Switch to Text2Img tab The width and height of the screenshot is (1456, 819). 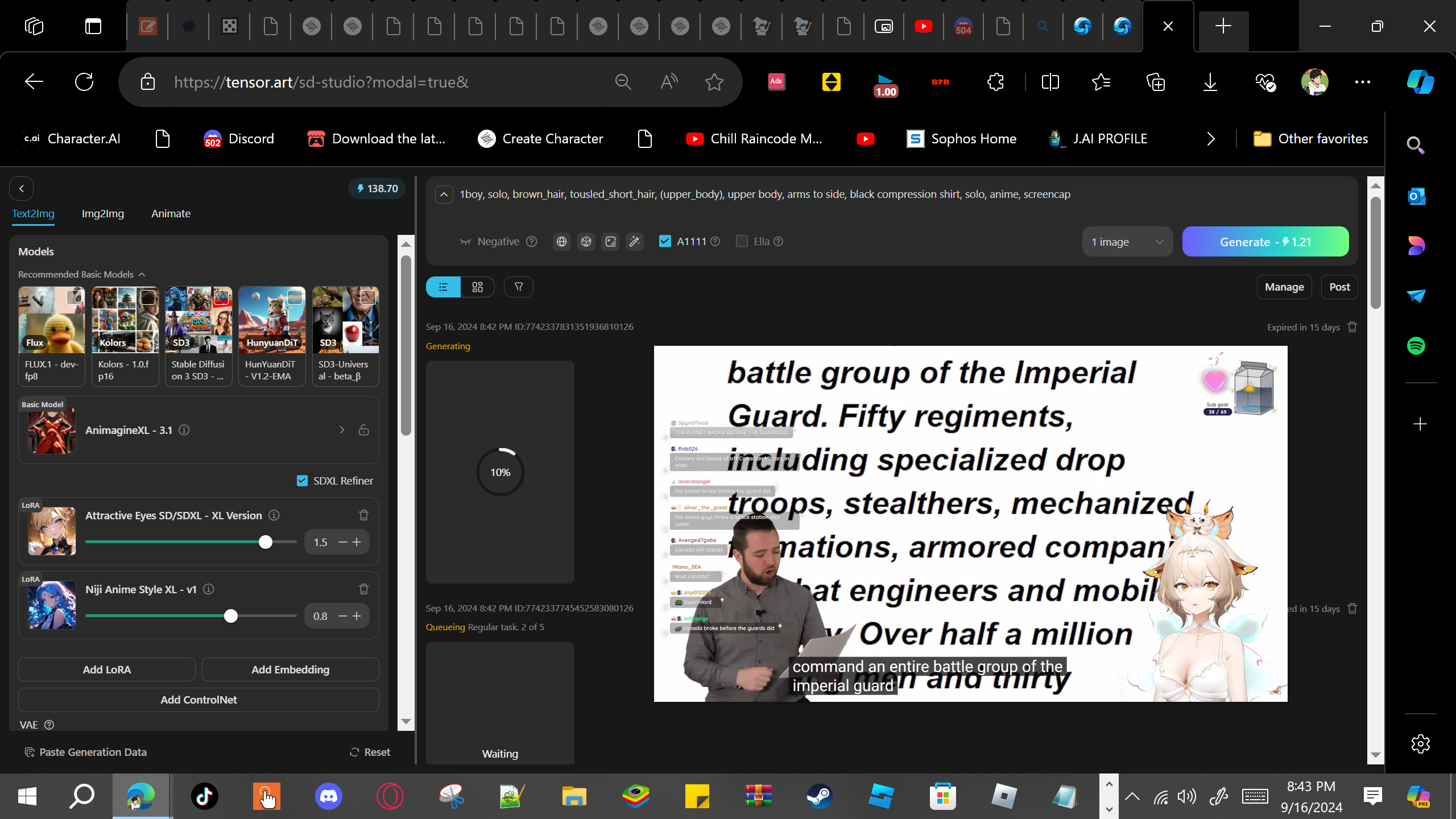click(x=34, y=214)
